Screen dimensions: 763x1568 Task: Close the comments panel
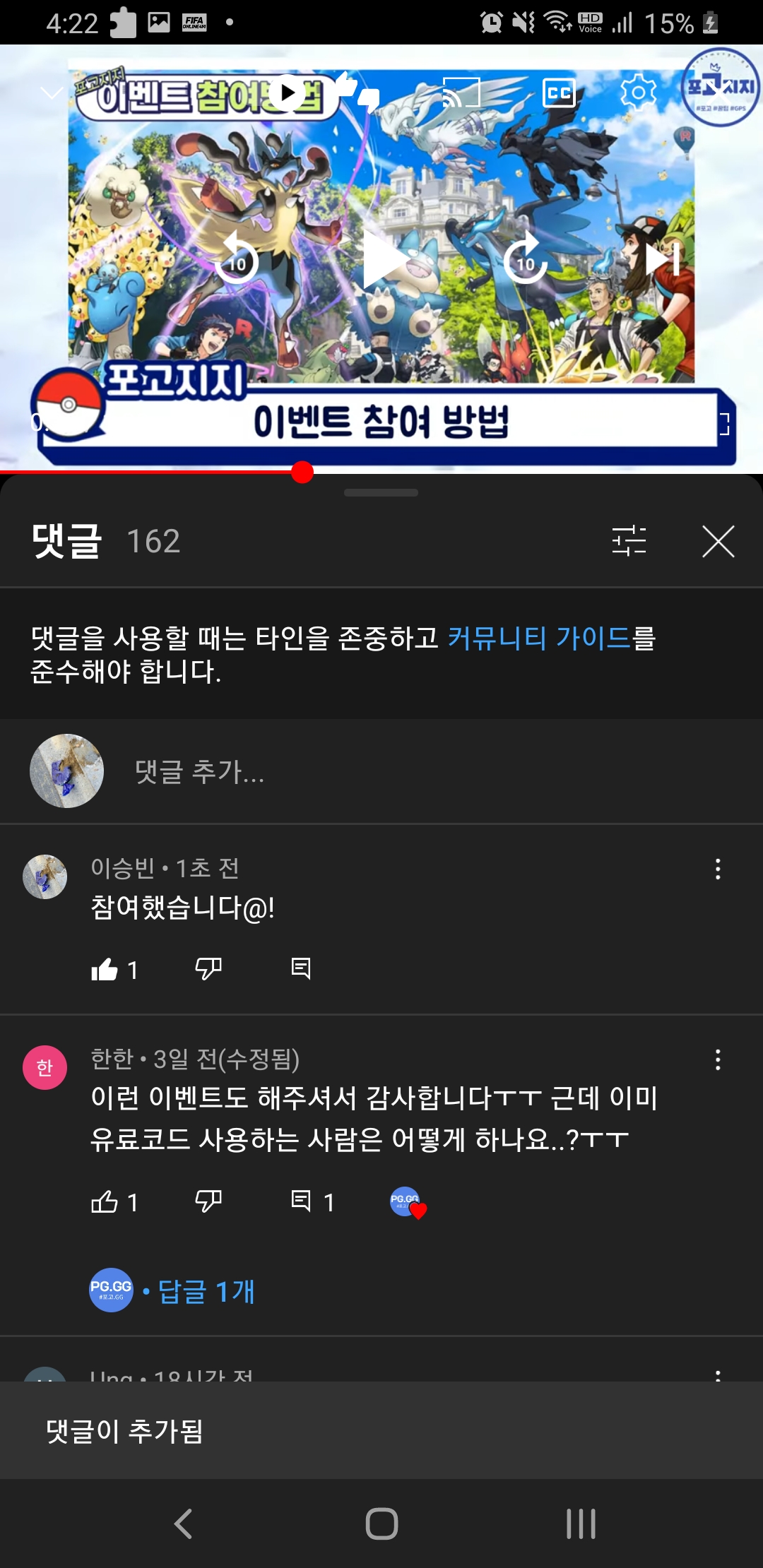718,541
